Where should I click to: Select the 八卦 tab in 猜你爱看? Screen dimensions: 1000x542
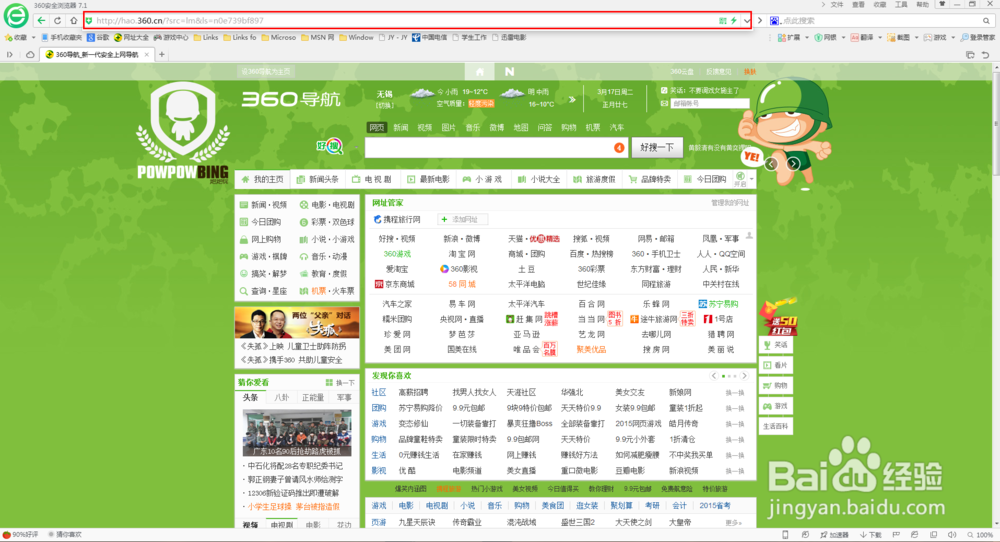[x=281, y=397]
